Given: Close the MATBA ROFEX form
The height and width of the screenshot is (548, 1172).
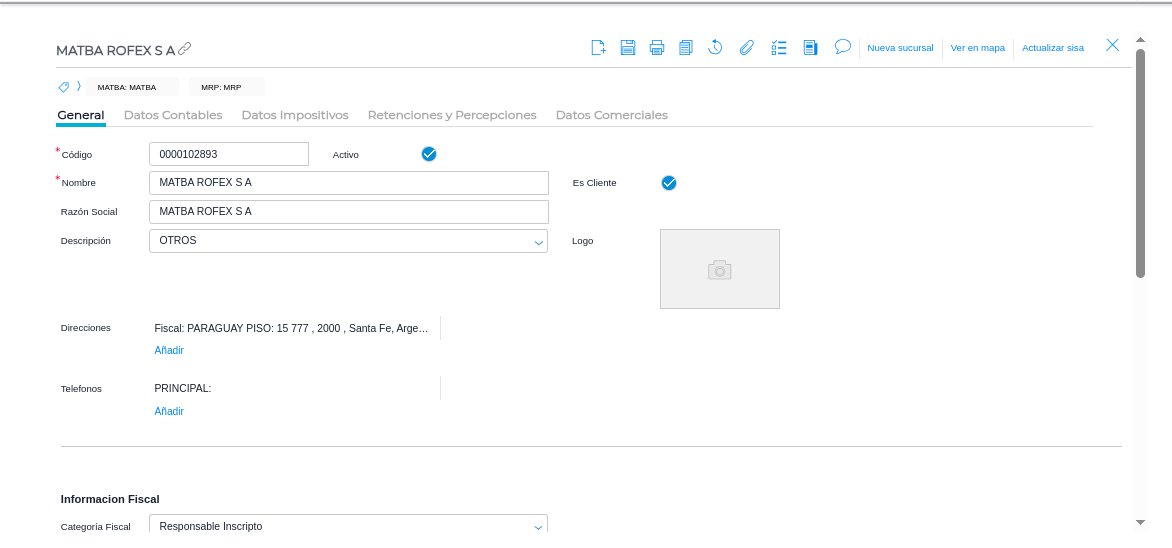Looking at the screenshot, I should tap(1112, 45).
